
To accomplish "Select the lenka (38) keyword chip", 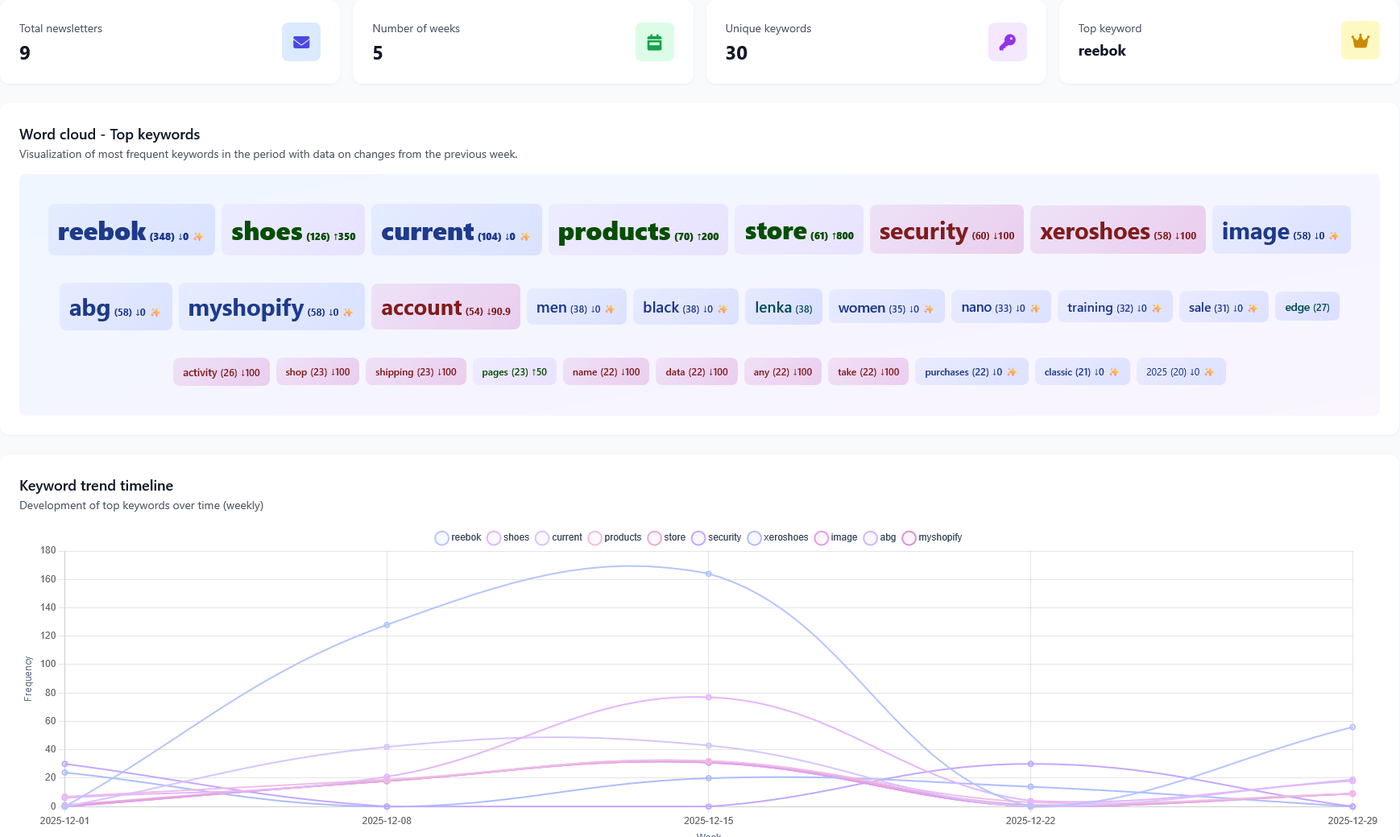I will pyautogui.click(x=784, y=307).
